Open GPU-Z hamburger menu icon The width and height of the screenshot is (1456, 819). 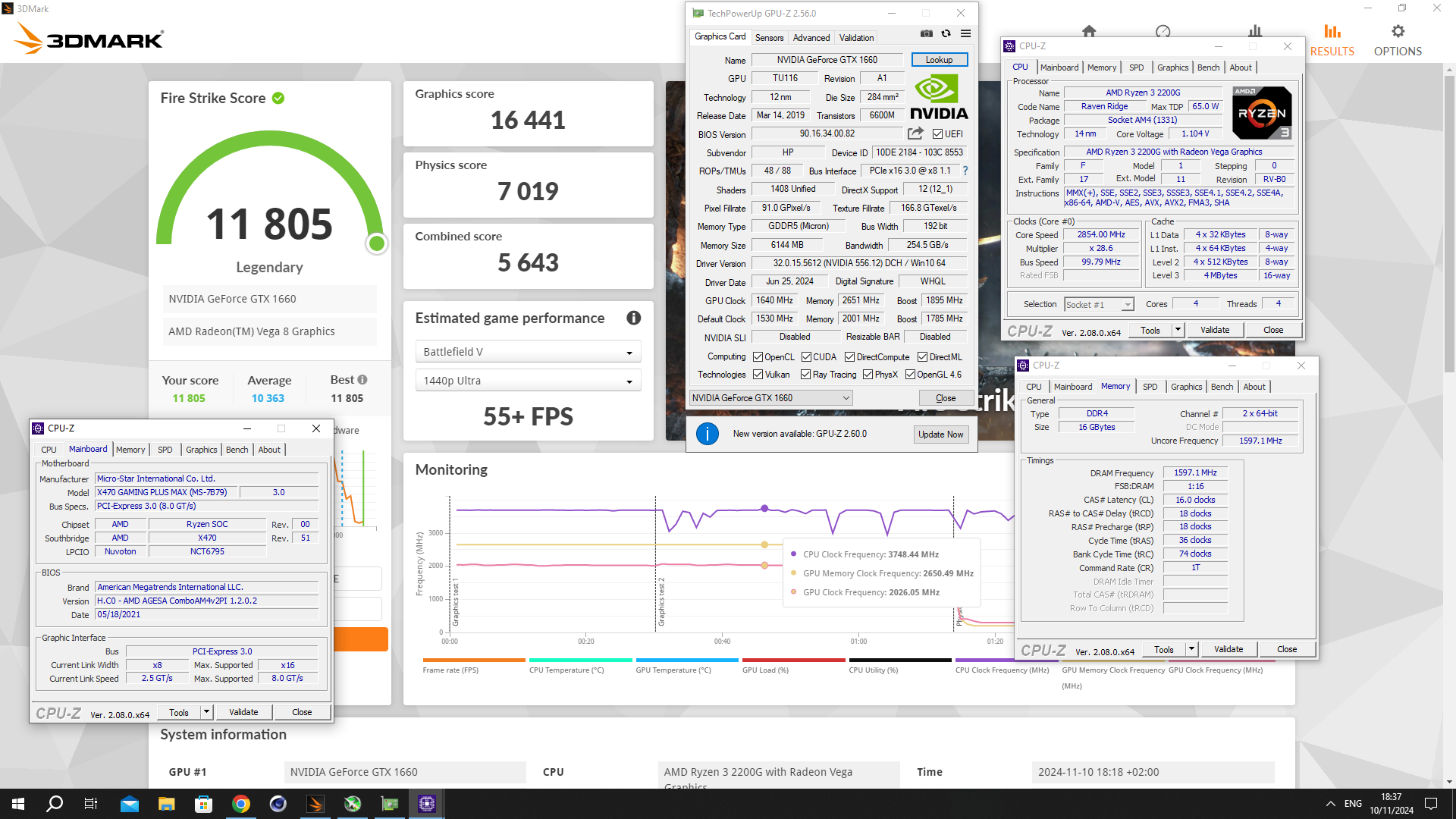pyautogui.click(x=965, y=33)
